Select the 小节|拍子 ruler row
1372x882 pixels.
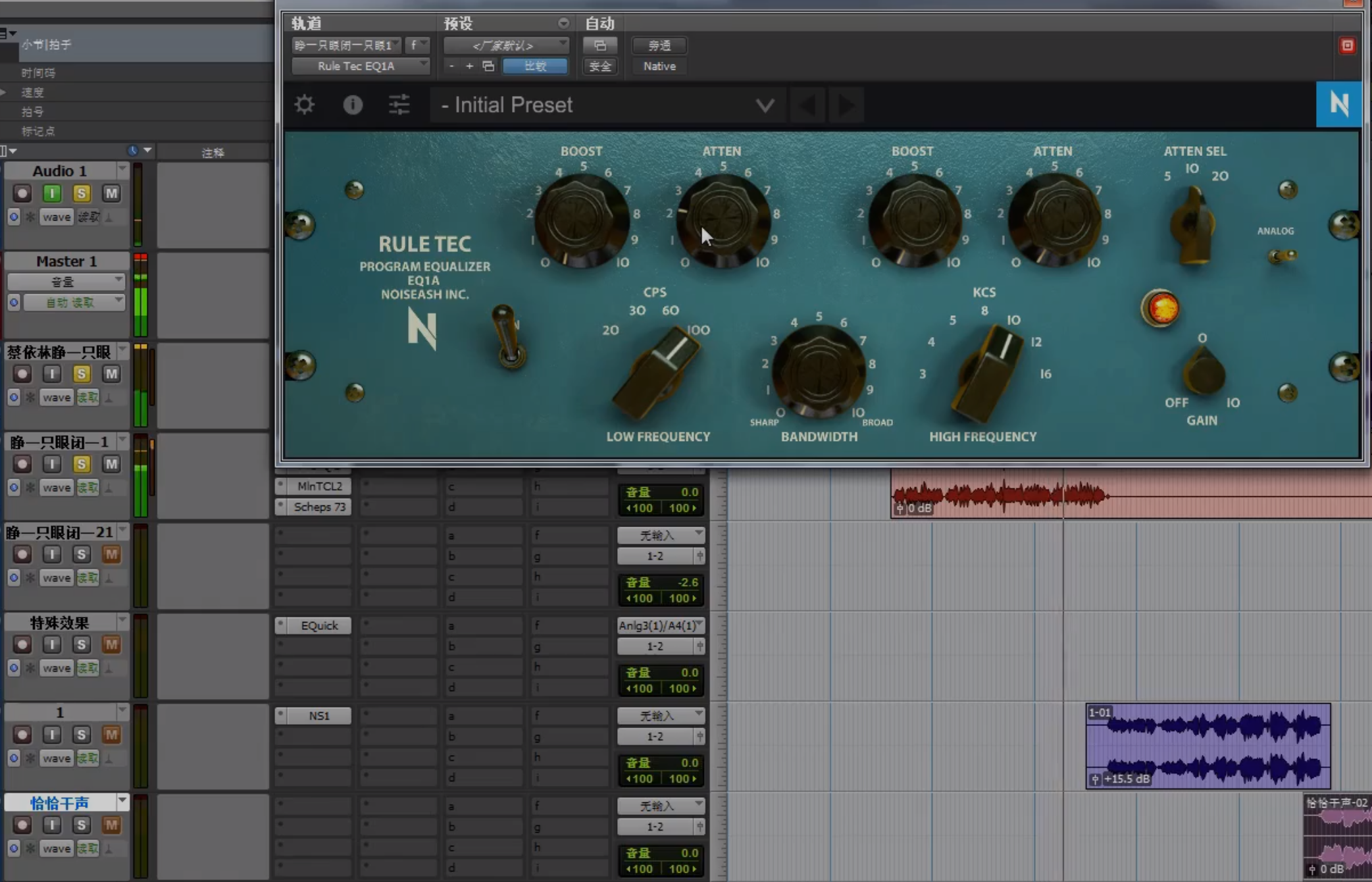coord(46,45)
